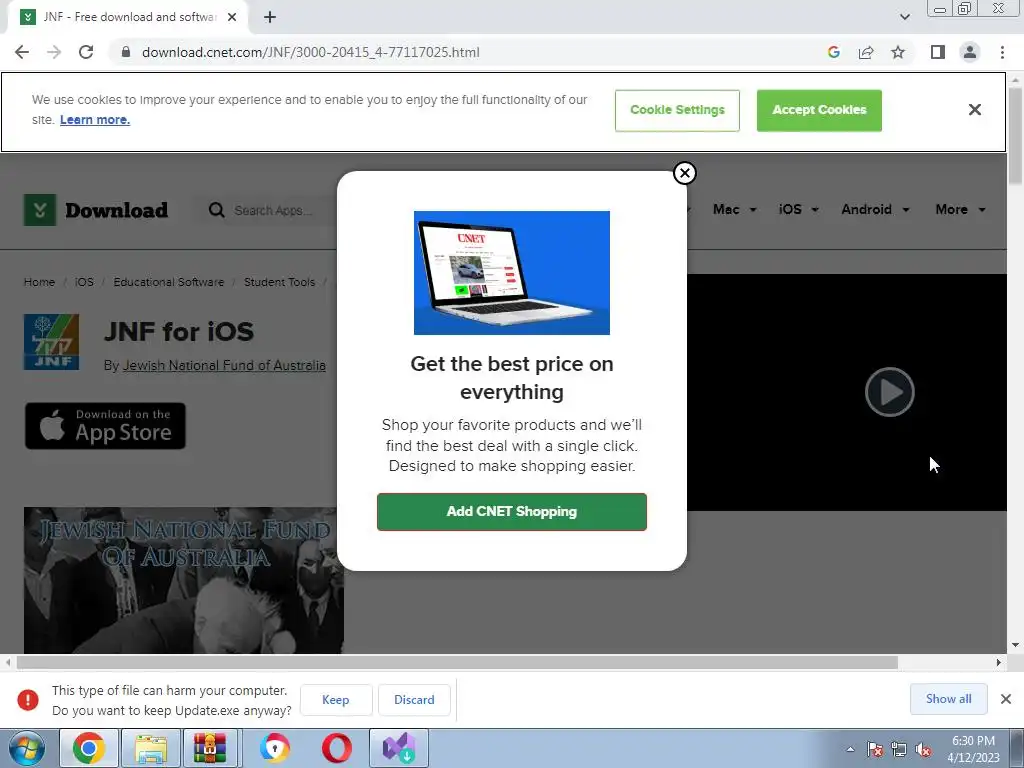Open the Chrome profile menu
The height and width of the screenshot is (768, 1024).
point(970,52)
